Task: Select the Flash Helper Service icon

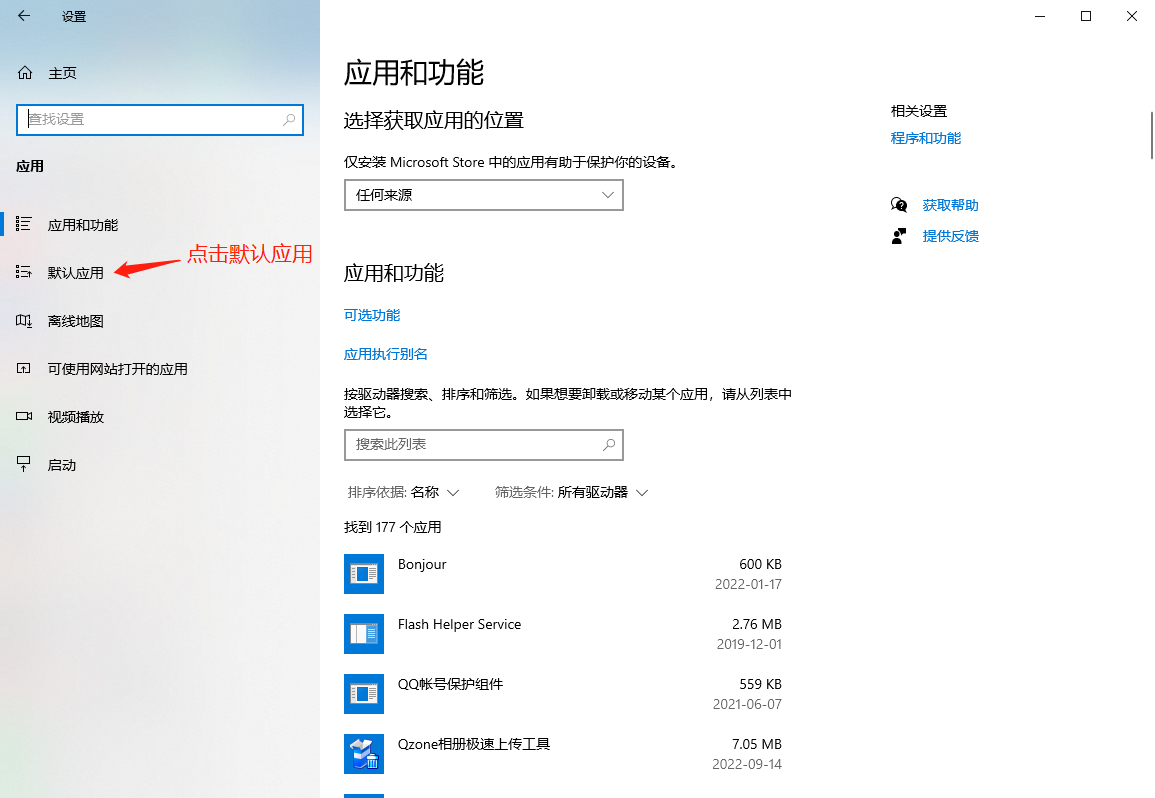Action: pyautogui.click(x=364, y=634)
